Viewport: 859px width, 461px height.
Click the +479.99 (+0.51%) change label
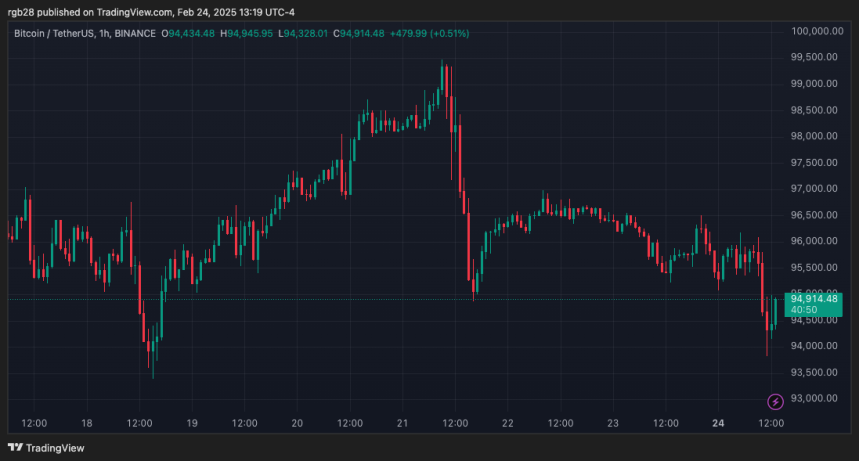430,33
